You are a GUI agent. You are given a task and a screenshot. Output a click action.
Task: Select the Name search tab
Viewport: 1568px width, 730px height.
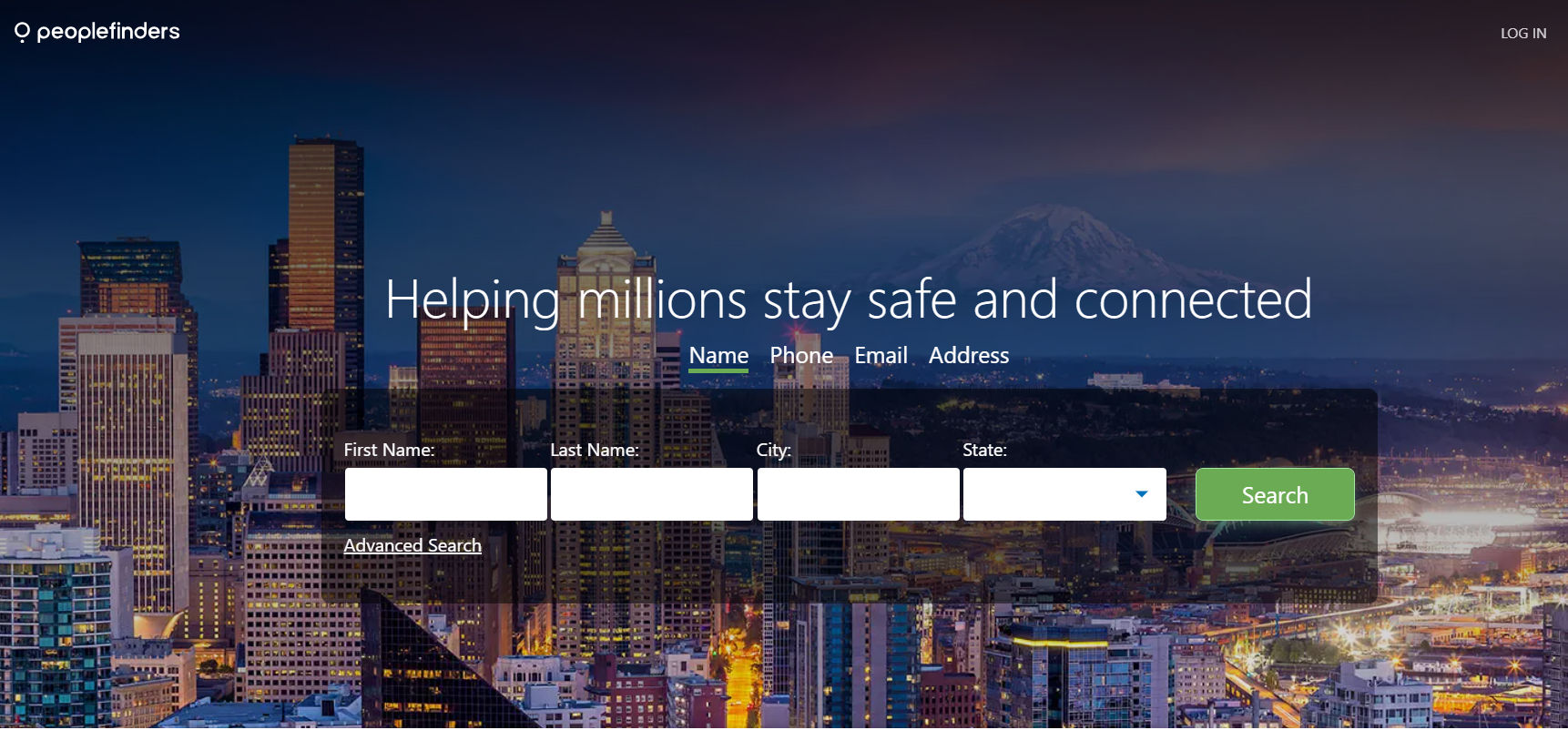click(718, 356)
